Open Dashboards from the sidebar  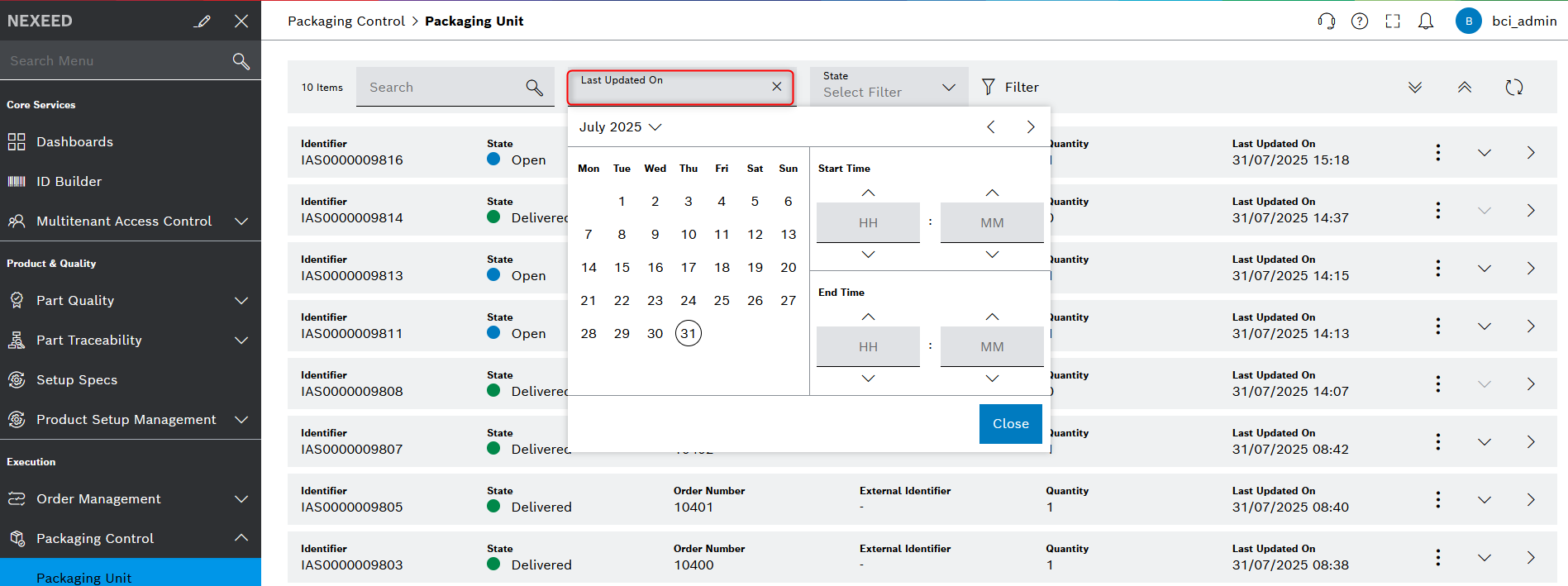tap(74, 142)
